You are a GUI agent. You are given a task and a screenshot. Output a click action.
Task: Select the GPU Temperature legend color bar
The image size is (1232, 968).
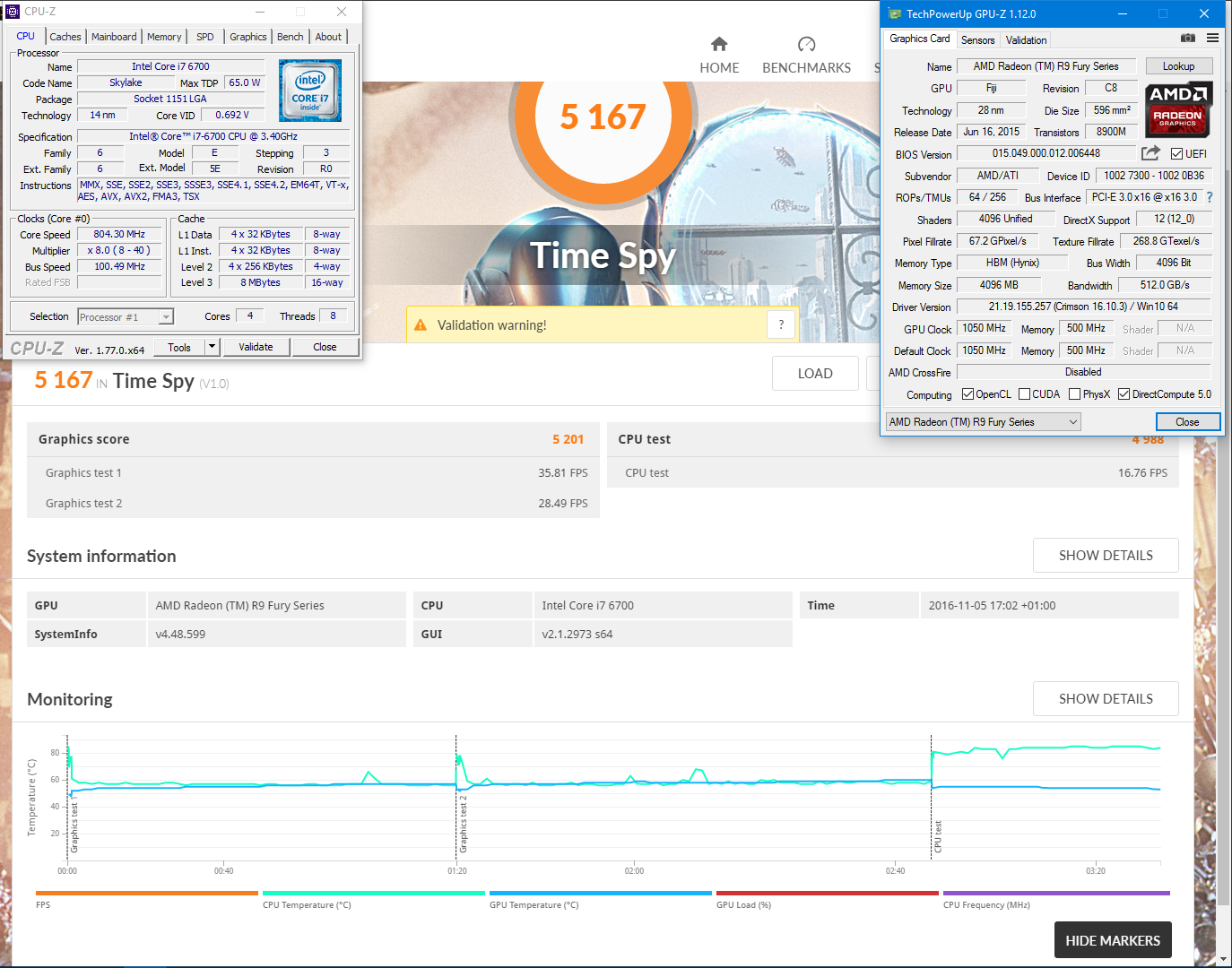601,894
